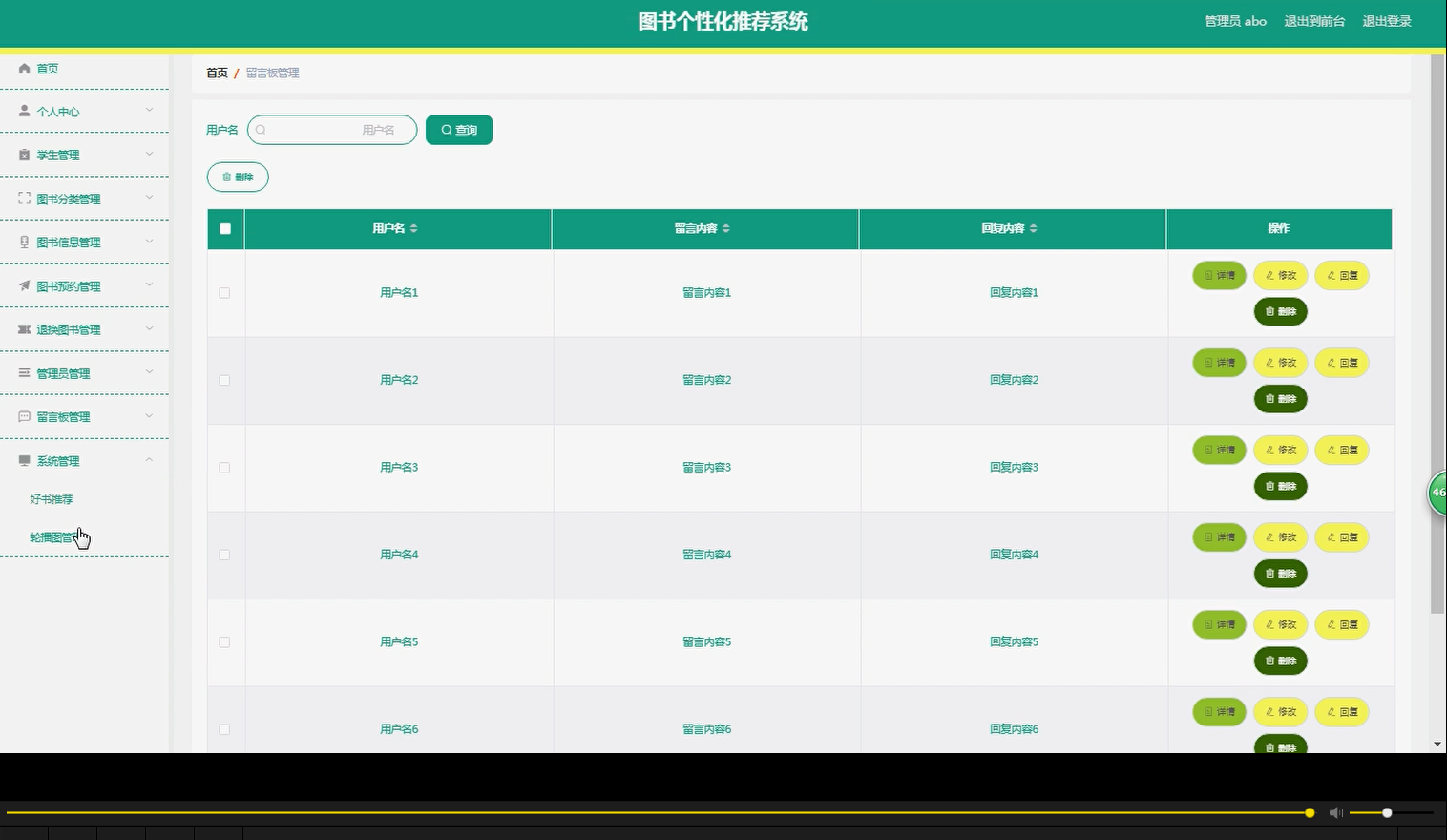Click 修改 for 用户名1 row
The width and height of the screenshot is (1447, 840).
tap(1280, 275)
